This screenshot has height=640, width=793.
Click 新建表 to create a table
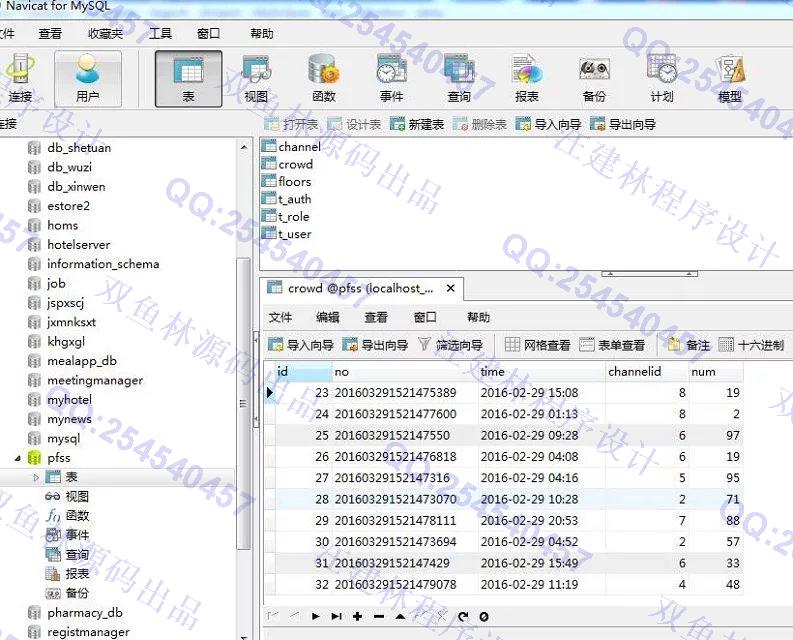tap(417, 124)
